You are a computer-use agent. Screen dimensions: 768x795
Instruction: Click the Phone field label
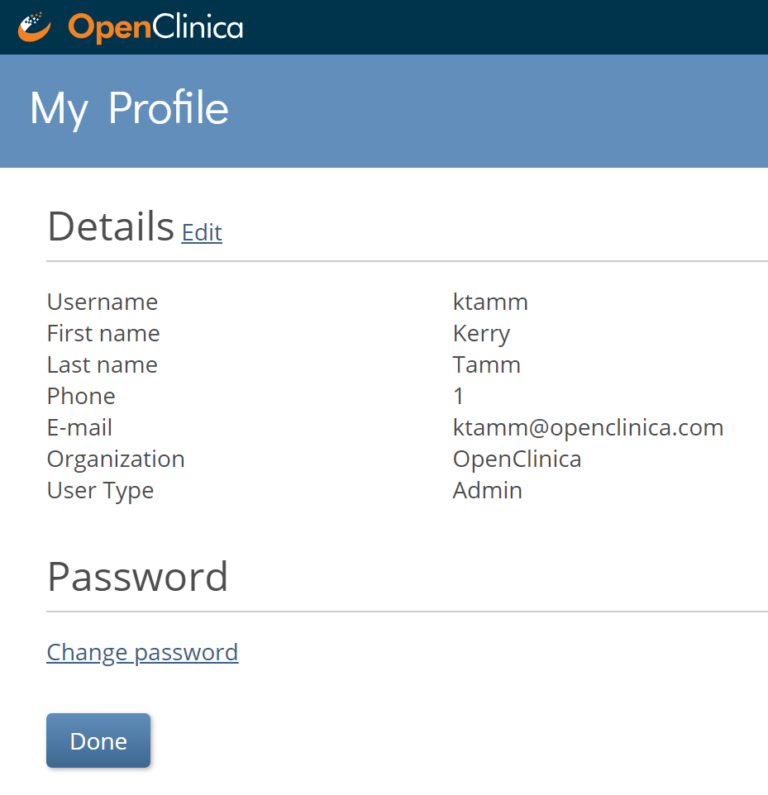click(x=80, y=396)
